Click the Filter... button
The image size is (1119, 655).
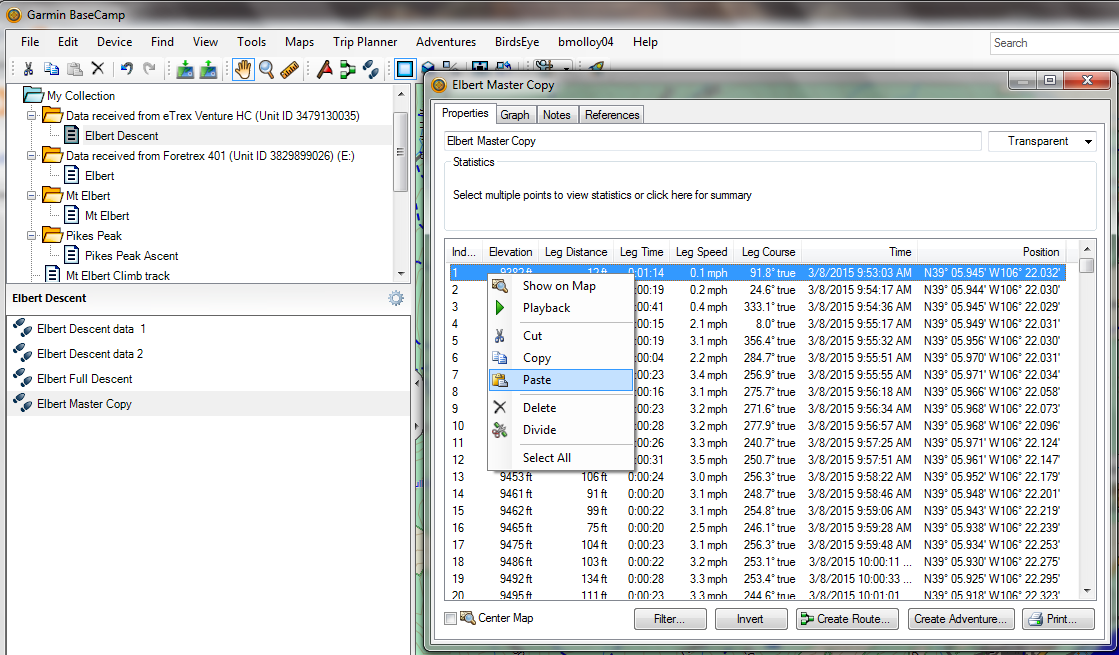pos(670,619)
